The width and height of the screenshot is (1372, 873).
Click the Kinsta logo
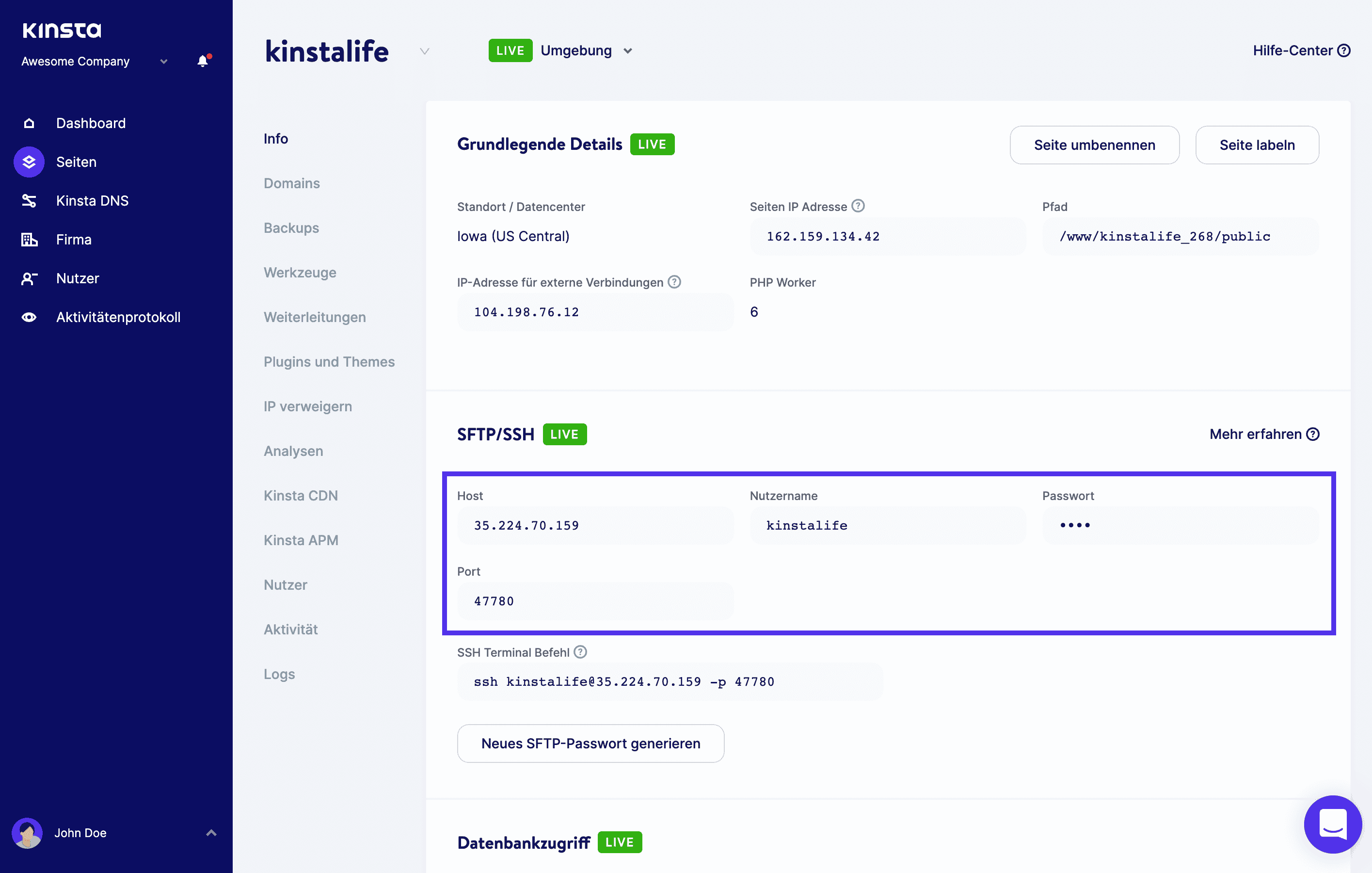coord(62,30)
